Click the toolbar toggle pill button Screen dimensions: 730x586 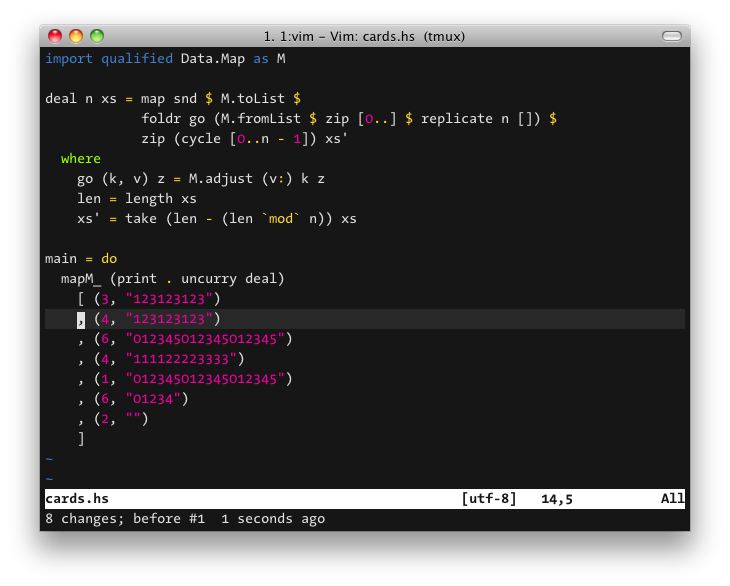(x=671, y=36)
